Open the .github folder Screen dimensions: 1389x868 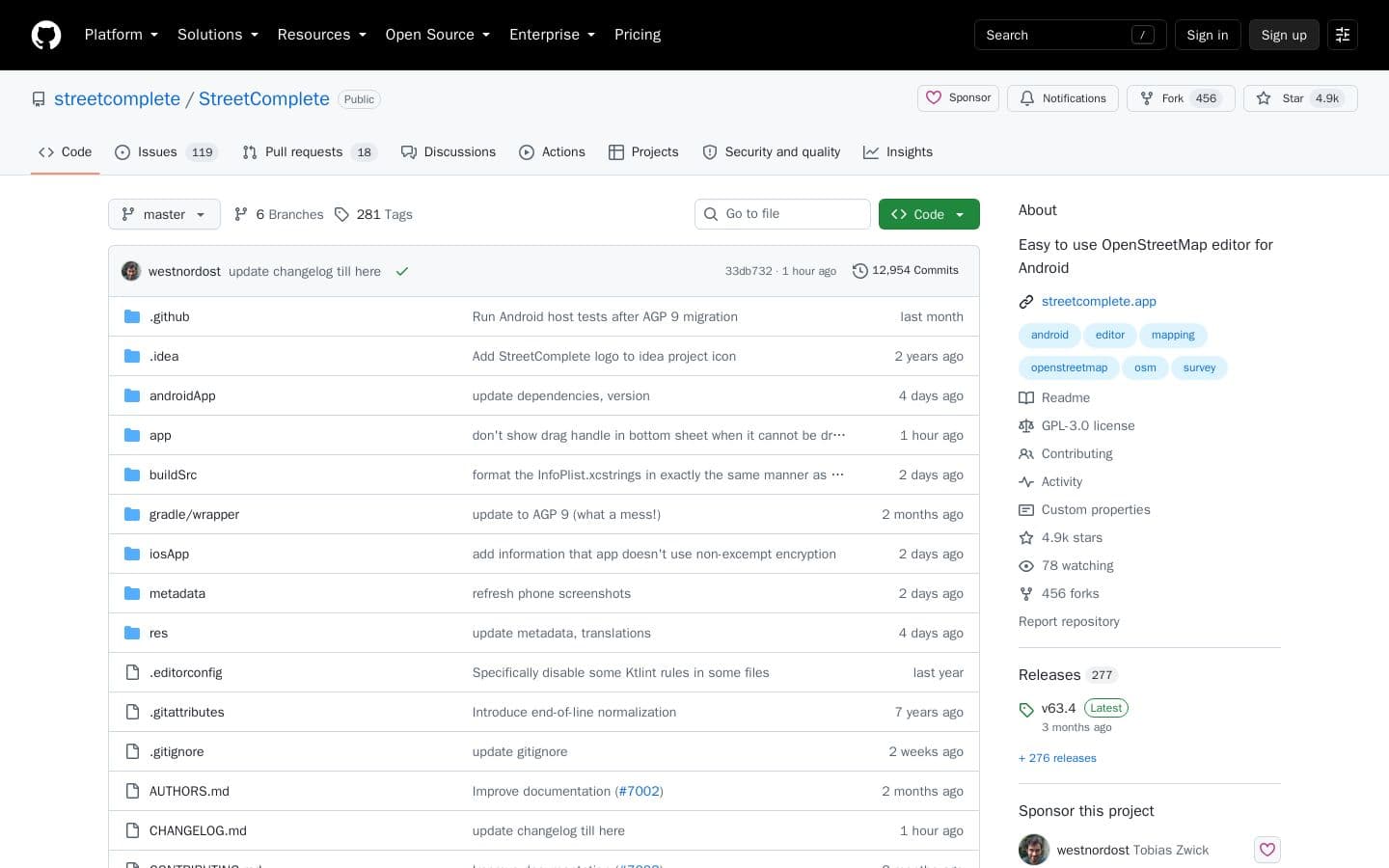pos(170,316)
